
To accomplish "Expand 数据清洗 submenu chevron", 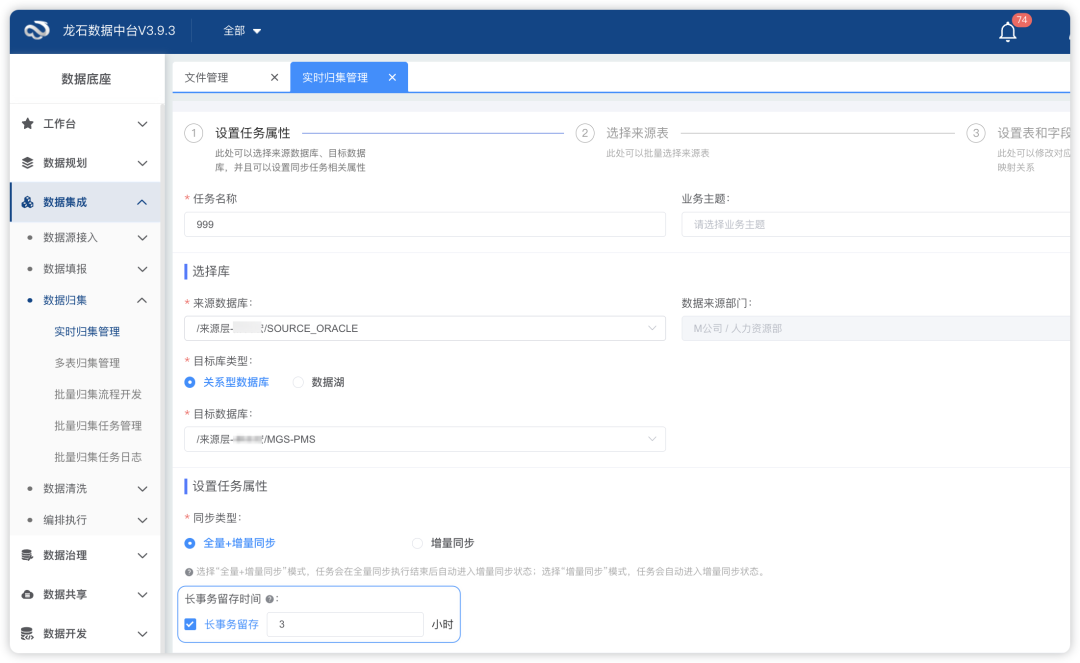I will (142, 489).
